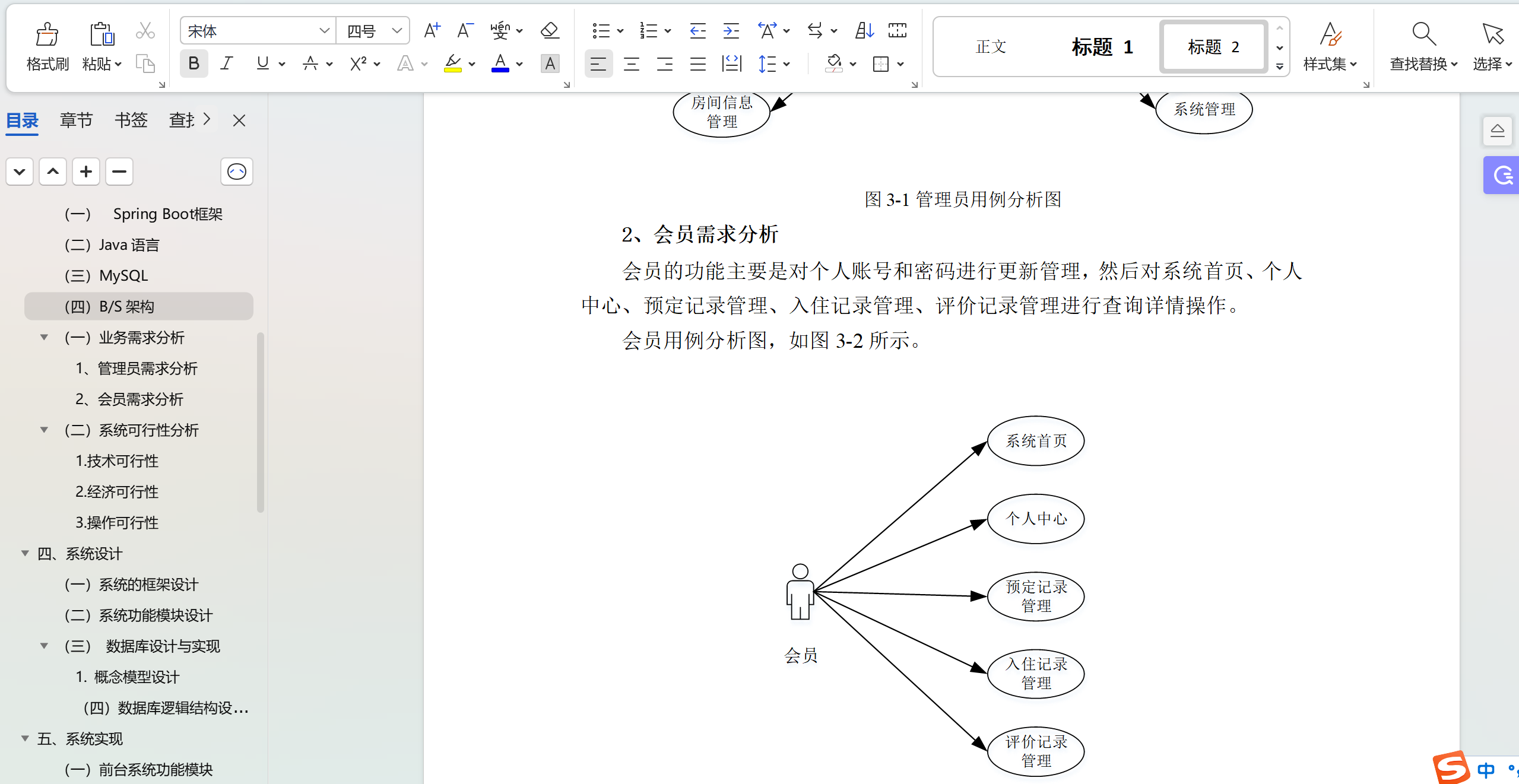
Task: Click the clear formatting eraser icon
Action: tap(550, 31)
